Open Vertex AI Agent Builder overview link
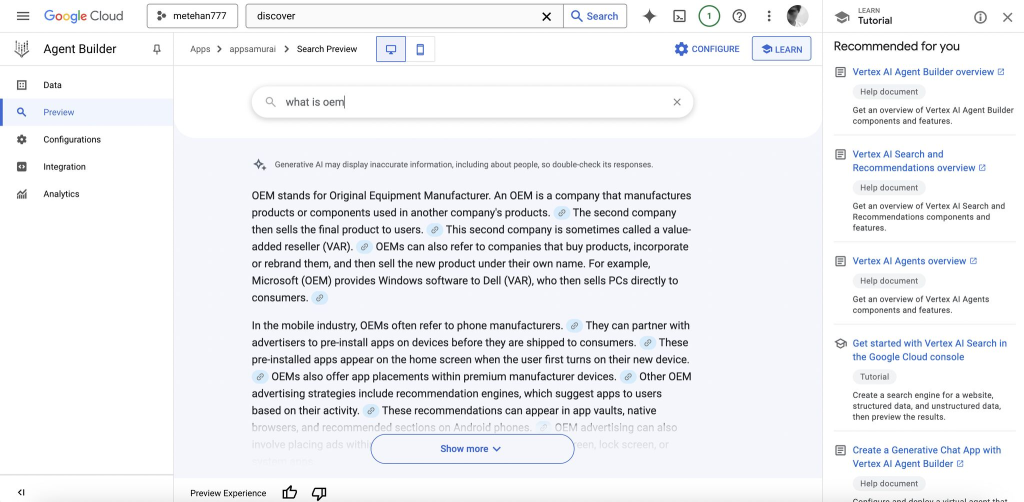The height and width of the screenshot is (502, 1024). coord(922,72)
